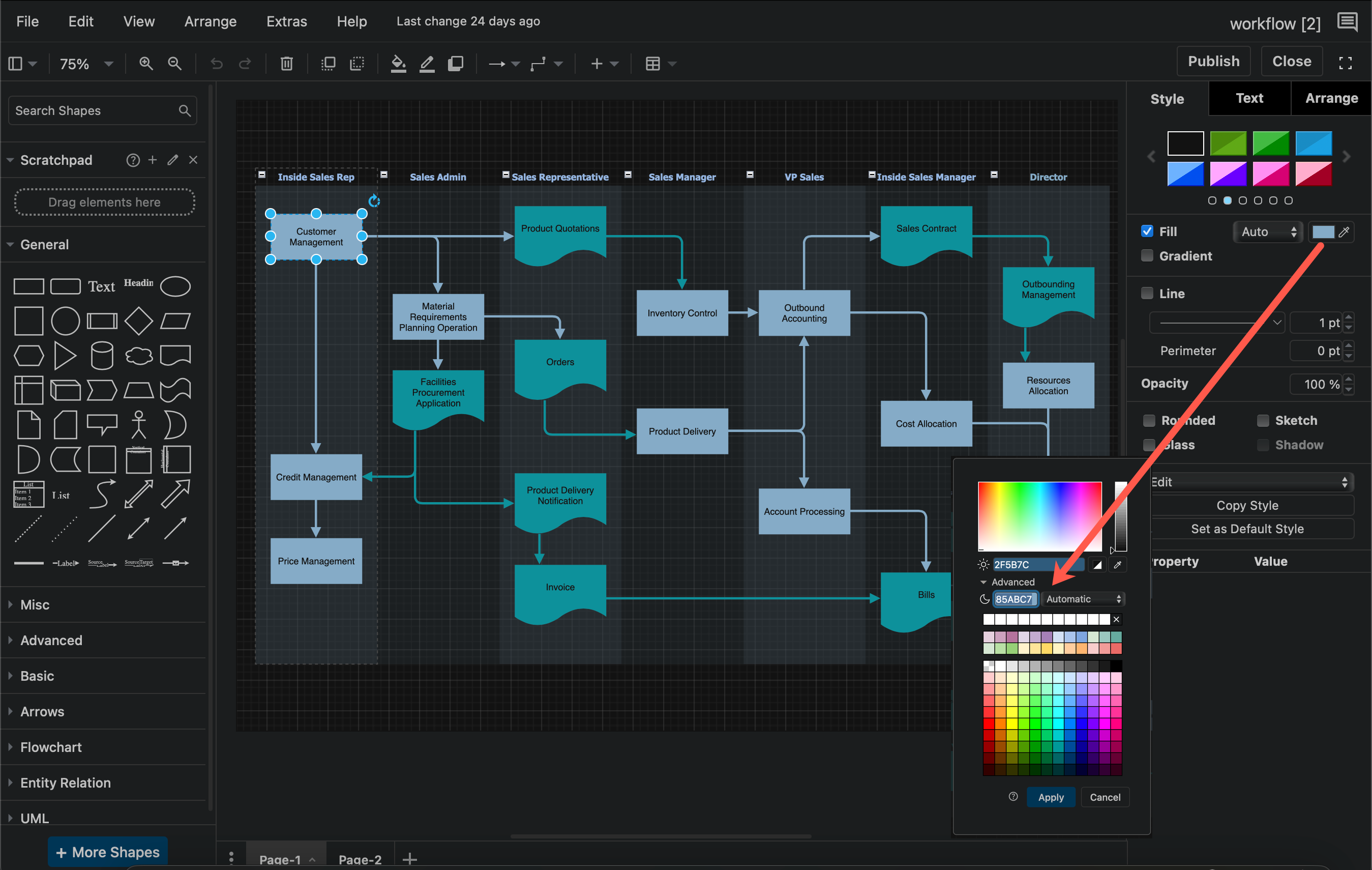Click the Undo icon
The image size is (1372, 870).
[216, 63]
